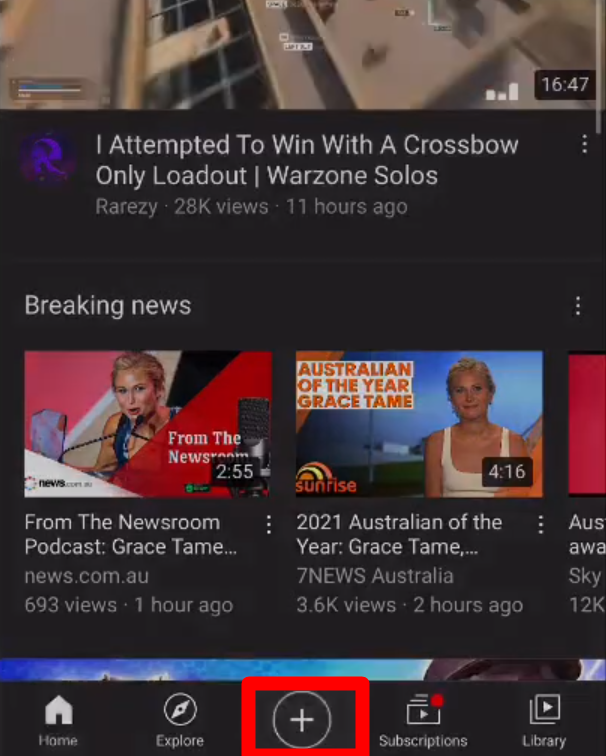Open the Library icon

coord(545,709)
